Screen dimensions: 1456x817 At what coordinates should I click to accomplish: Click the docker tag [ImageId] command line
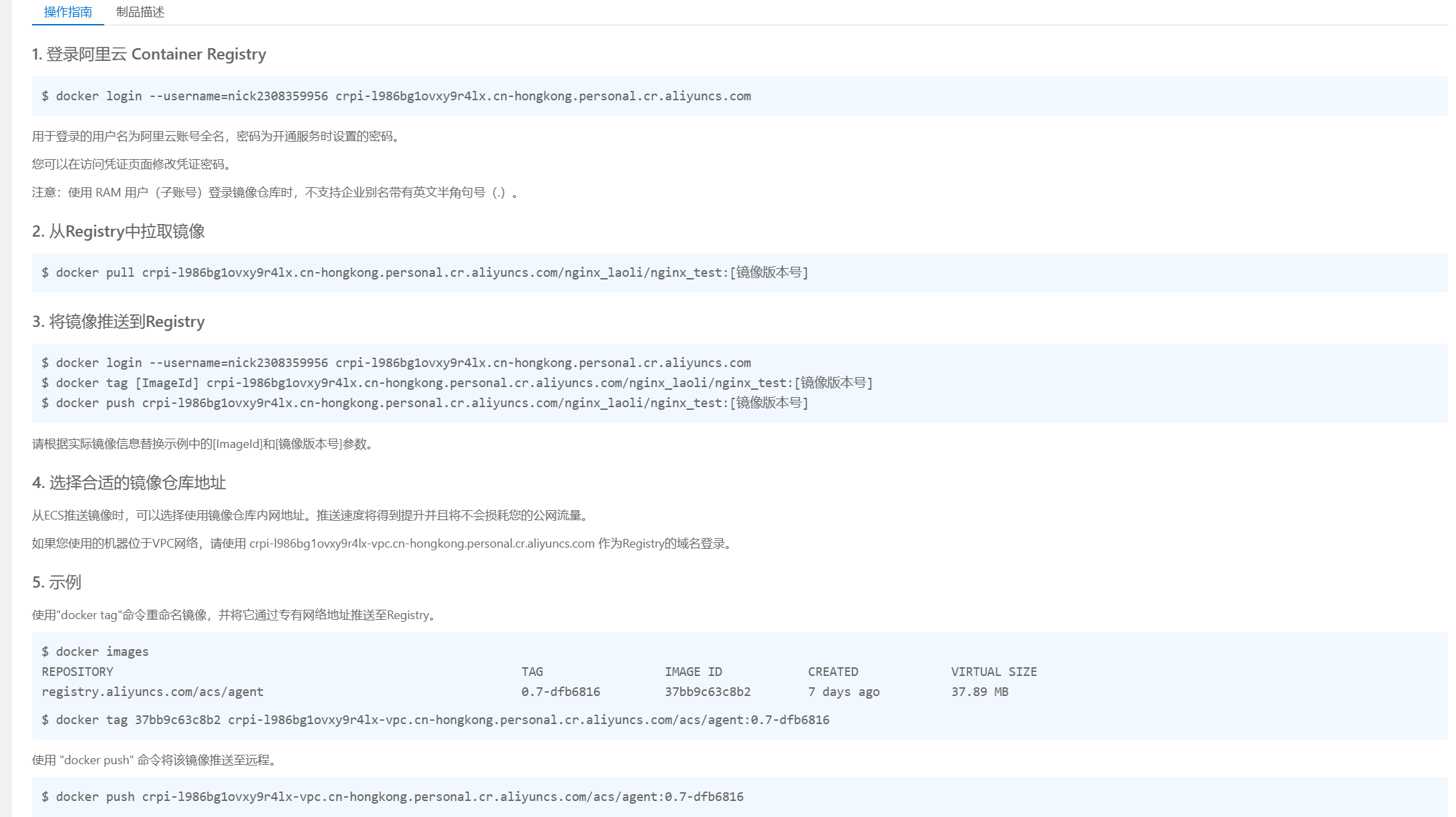point(457,383)
